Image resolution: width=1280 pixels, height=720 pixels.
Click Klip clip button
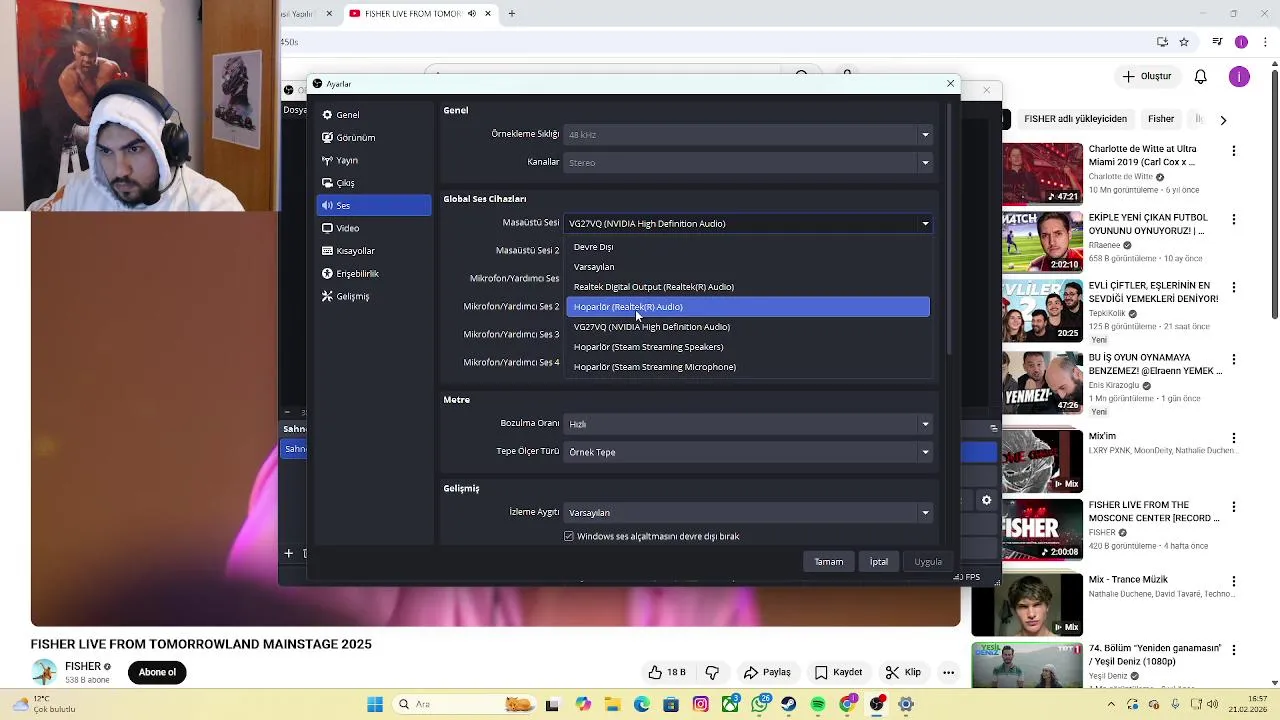[902, 673]
